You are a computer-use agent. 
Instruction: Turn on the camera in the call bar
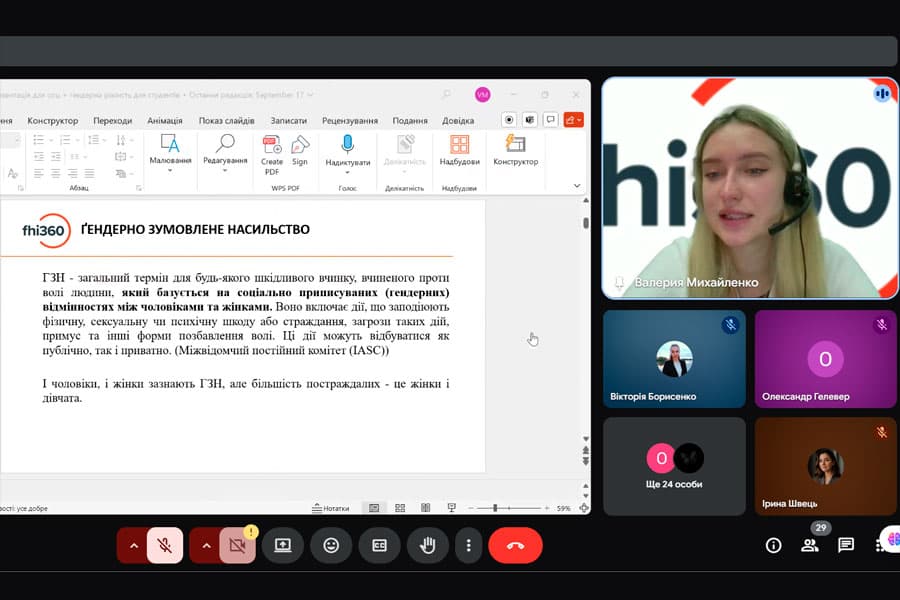click(x=237, y=545)
